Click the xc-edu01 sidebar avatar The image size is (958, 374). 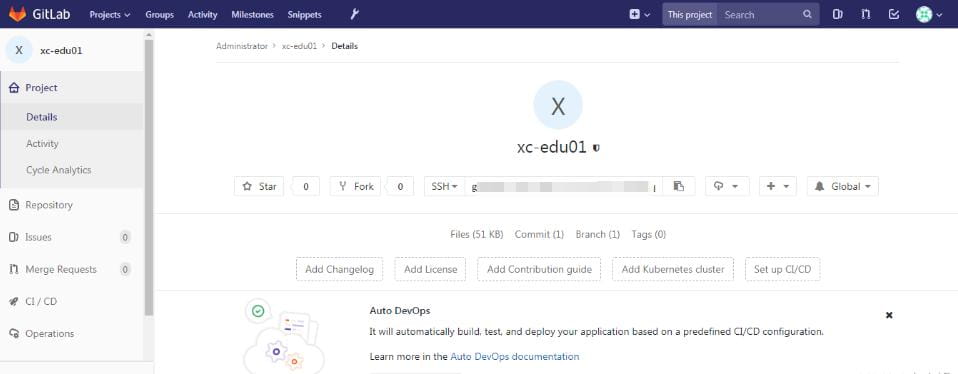click(x=19, y=50)
